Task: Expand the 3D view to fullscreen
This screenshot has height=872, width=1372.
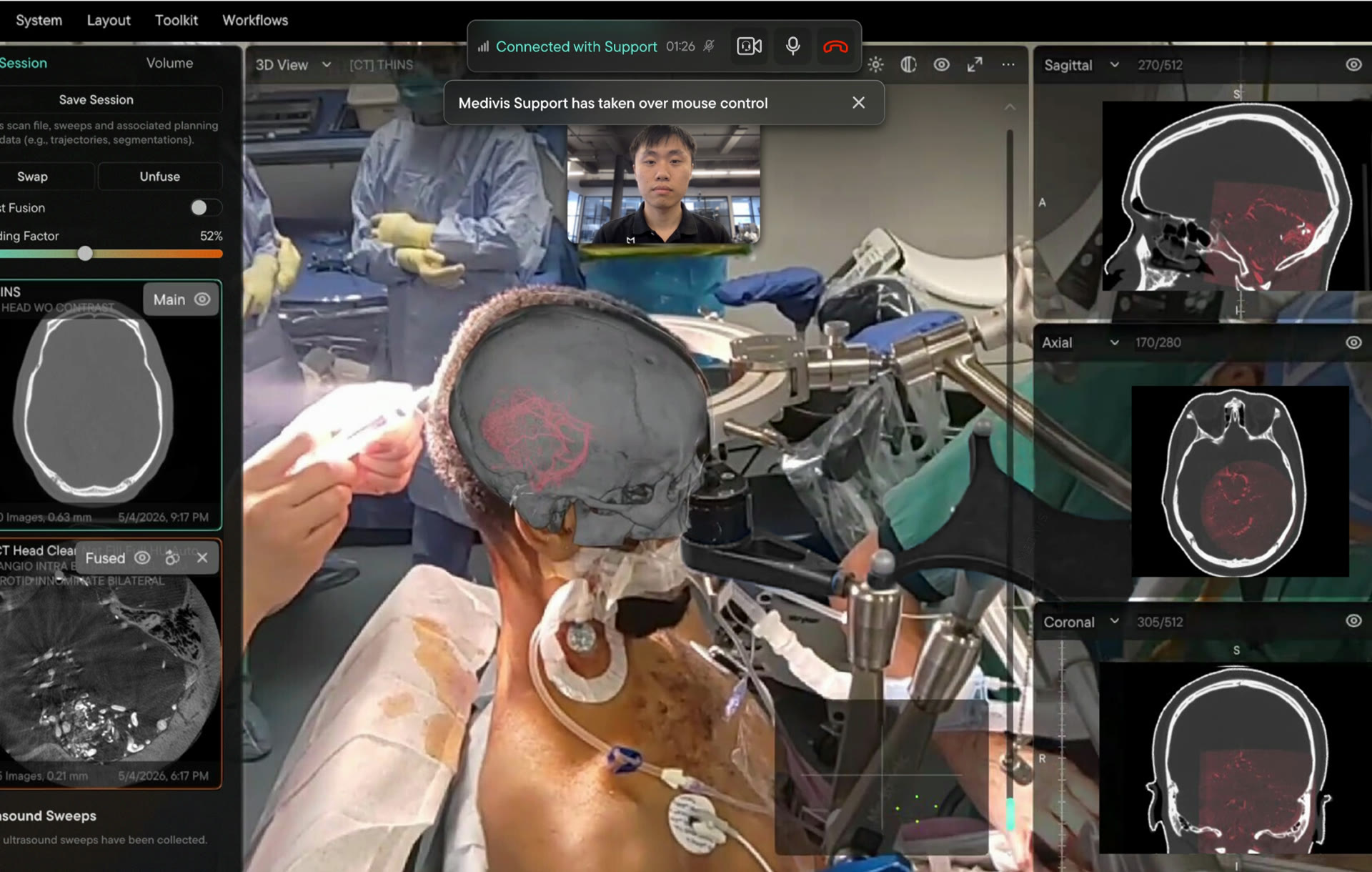Action: tap(975, 64)
